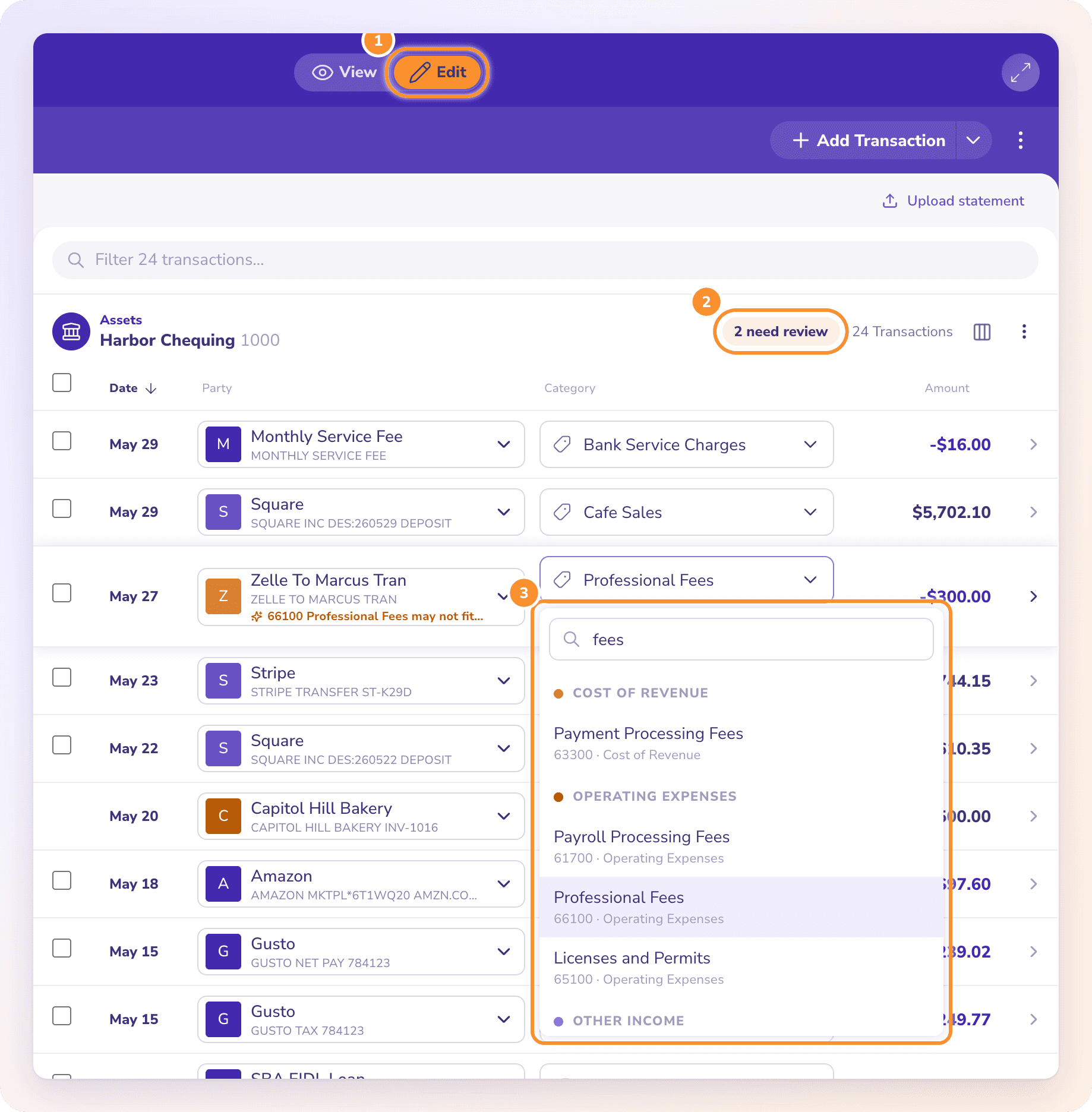Click the Upload statement link
Viewport: 1092px width, 1112px height.
click(953, 201)
